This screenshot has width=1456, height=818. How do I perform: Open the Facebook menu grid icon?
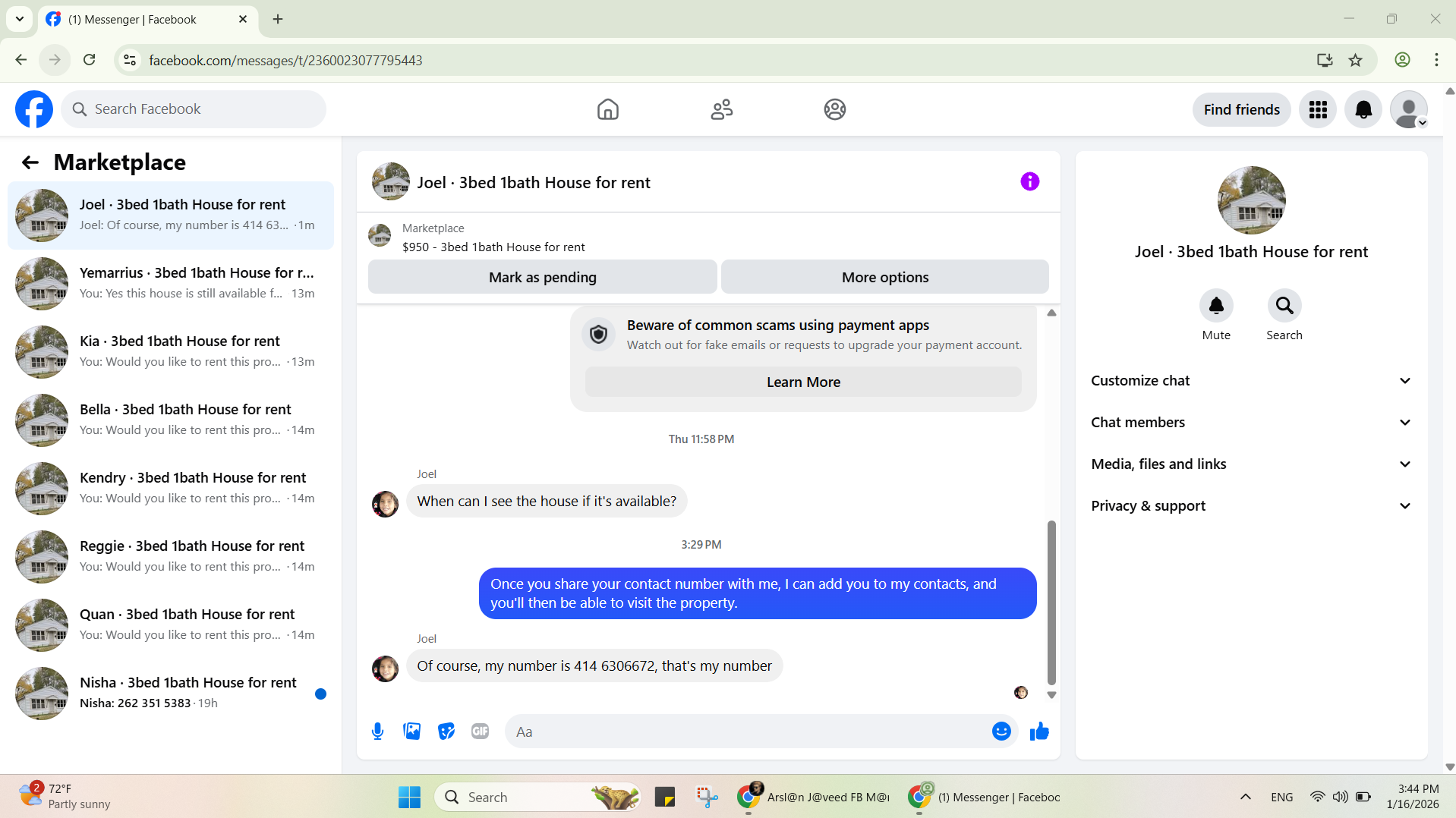1317,110
